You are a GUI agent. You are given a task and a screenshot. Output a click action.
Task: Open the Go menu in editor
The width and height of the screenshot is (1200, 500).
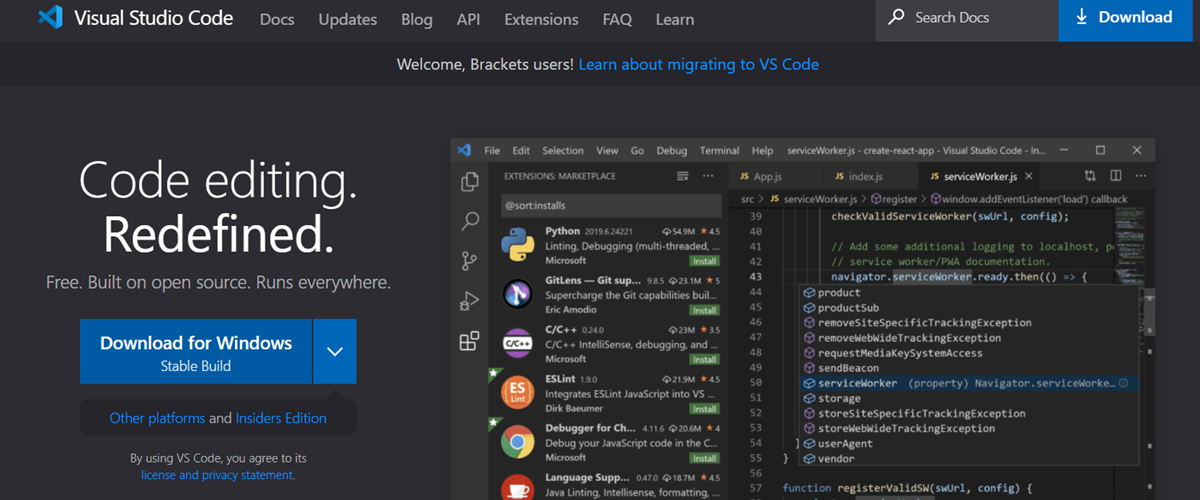click(637, 151)
